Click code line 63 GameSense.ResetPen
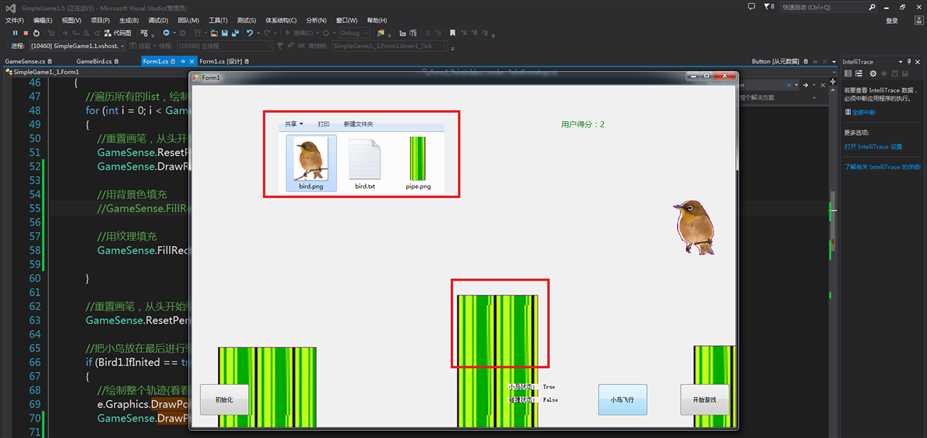 pyautogui.click(x=137, y=320)
